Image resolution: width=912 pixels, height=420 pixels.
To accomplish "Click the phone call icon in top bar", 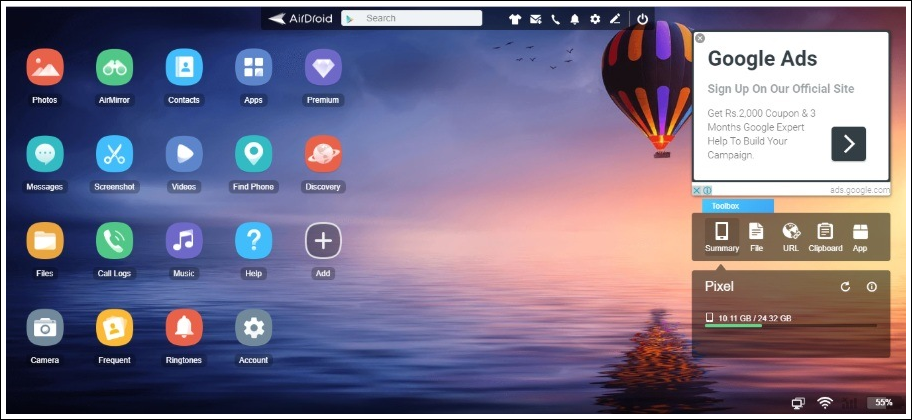I will [x=555, y=19].
